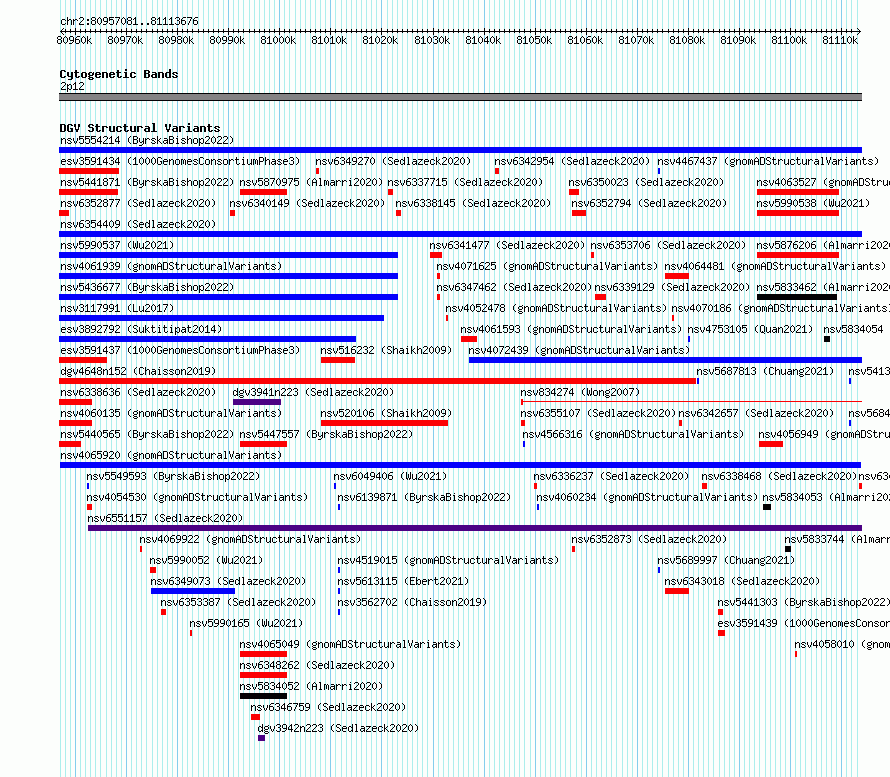Click nsv4065920 gnomAD variant label
This screenshot has width=890, height=777.
click(x=171, y=455)
